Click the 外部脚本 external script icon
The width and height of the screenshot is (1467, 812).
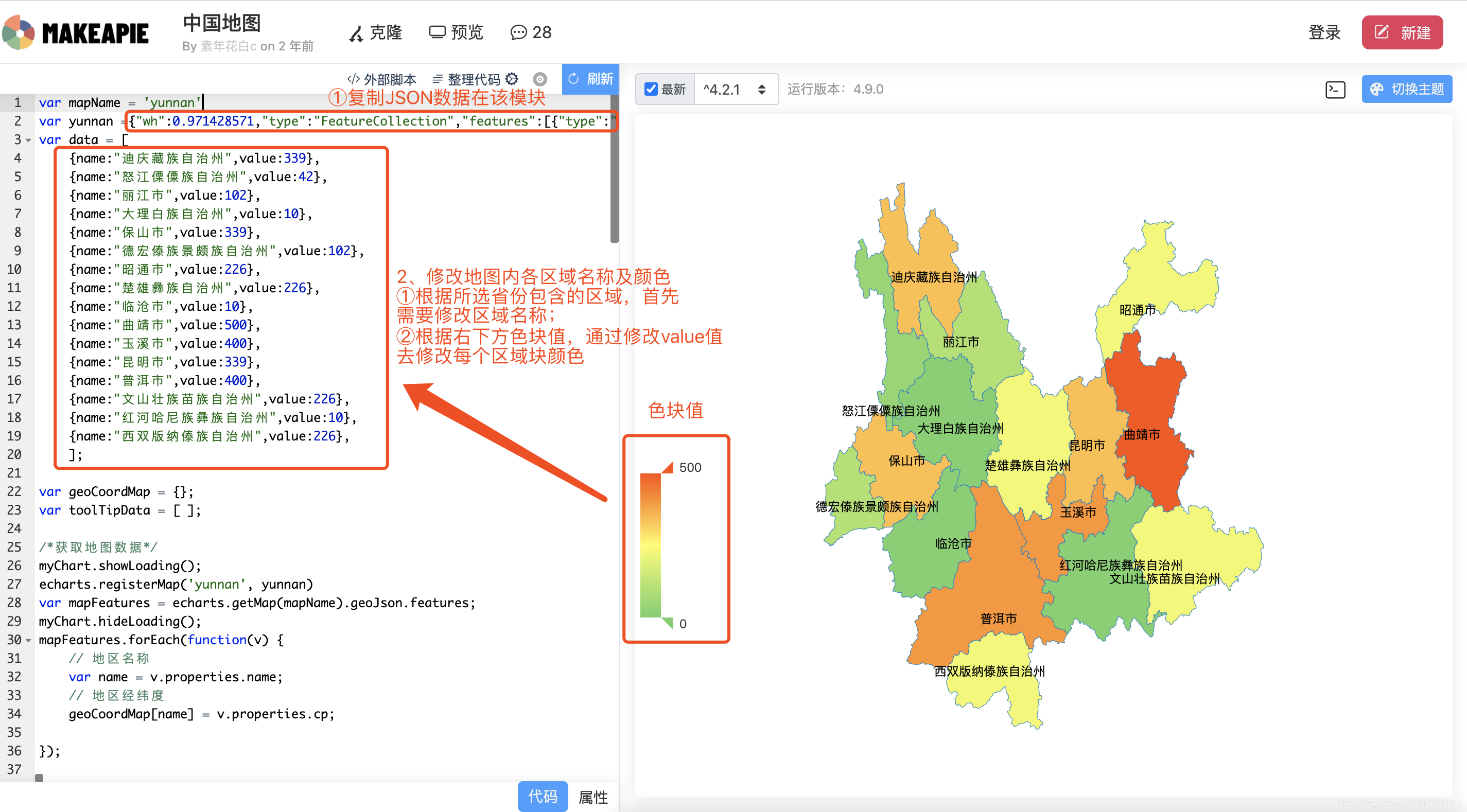point(354,79)
